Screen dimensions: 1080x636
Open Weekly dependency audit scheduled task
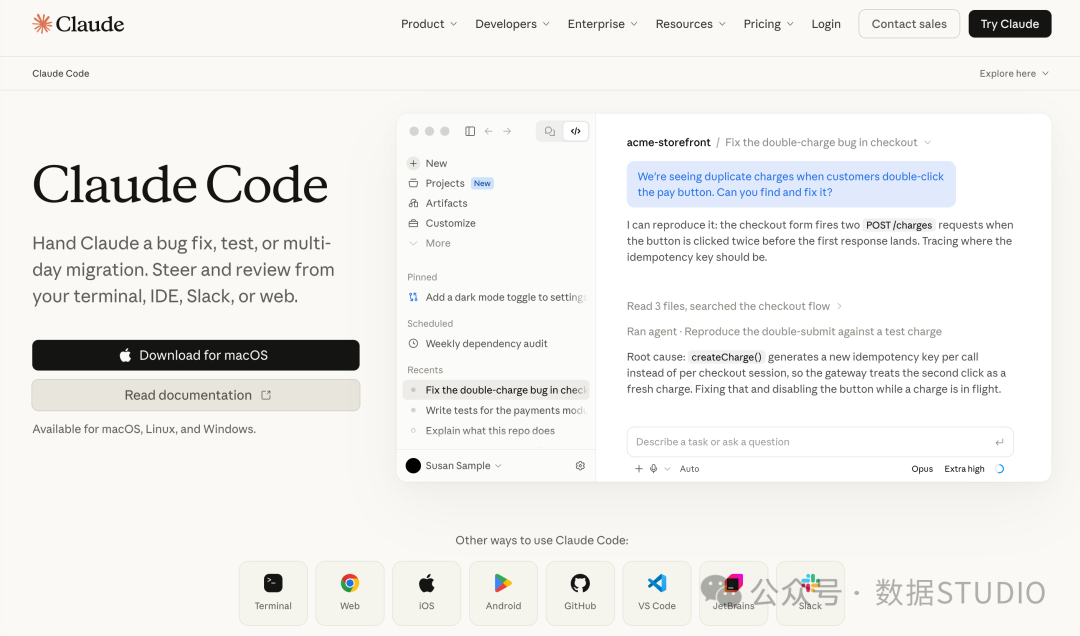(x=486, y=343)
